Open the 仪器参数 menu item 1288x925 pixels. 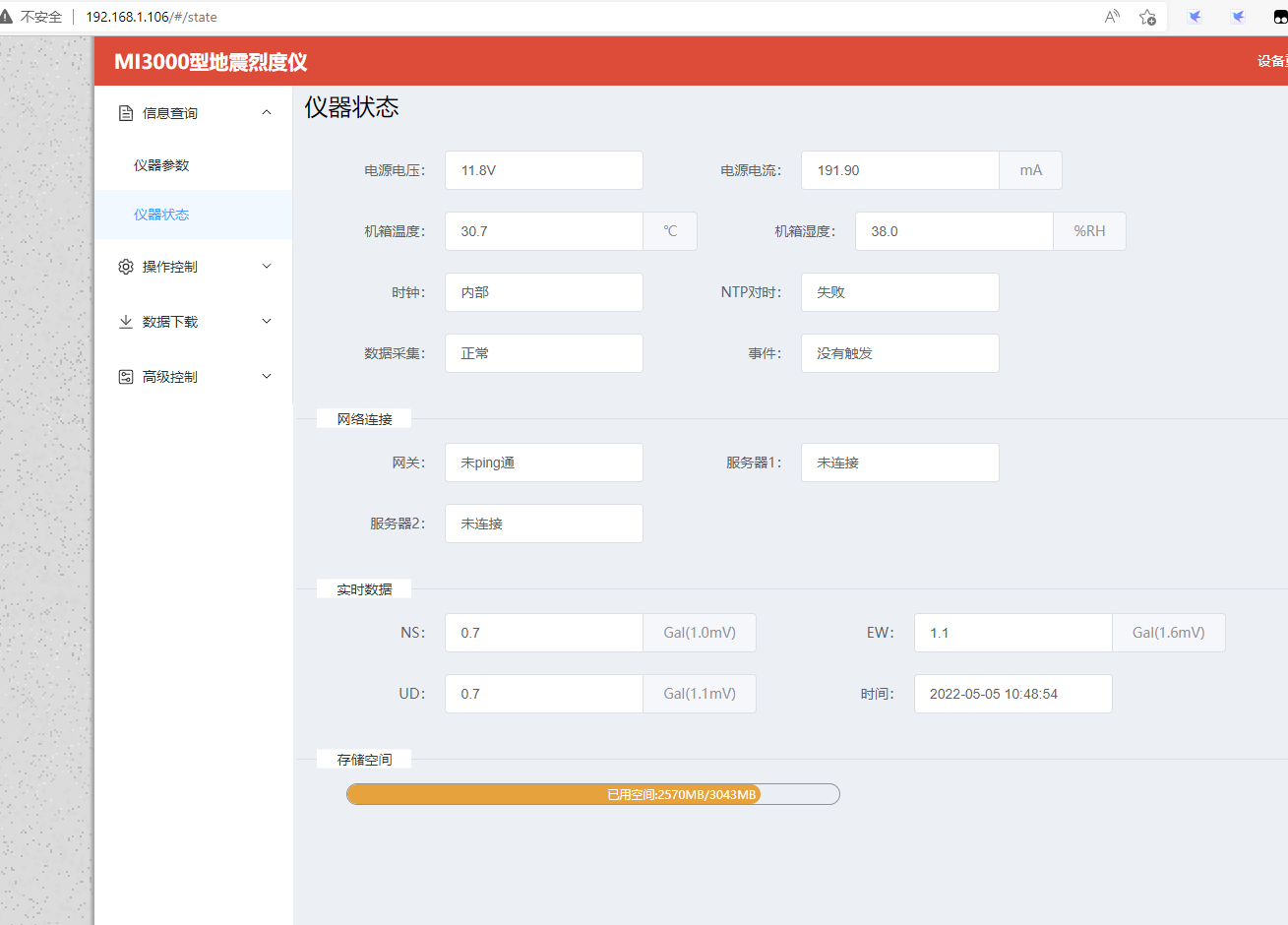pos(194,165)
